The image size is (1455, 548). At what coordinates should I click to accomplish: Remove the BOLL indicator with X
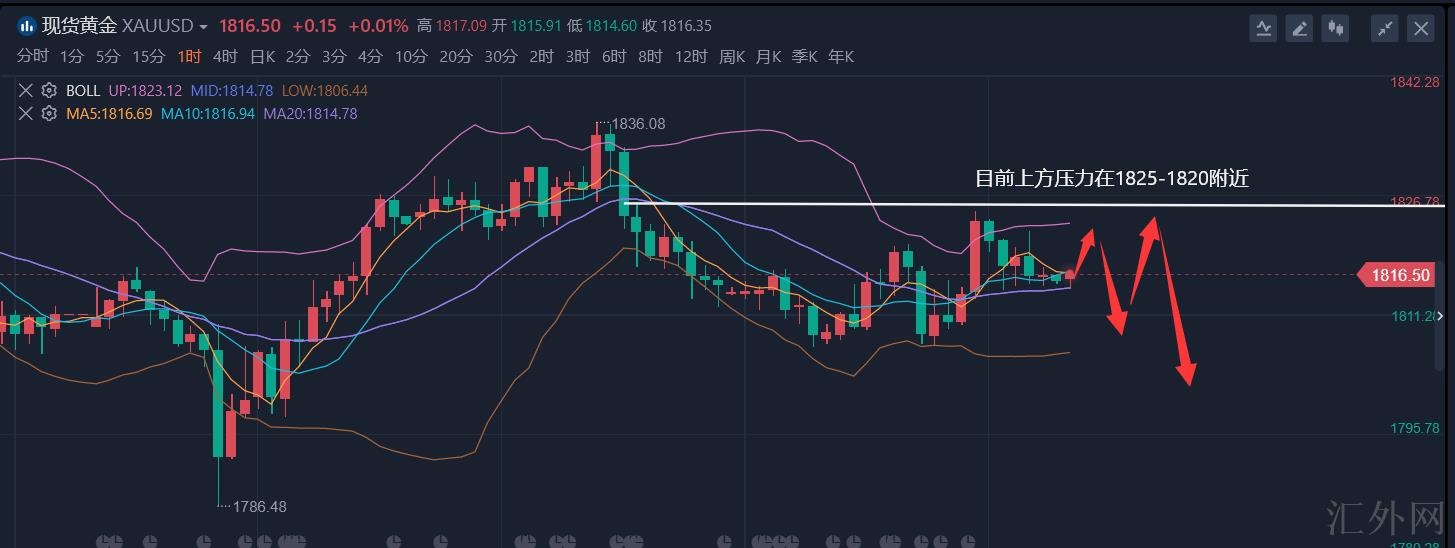pyautogui.click(x=26, y=91)
